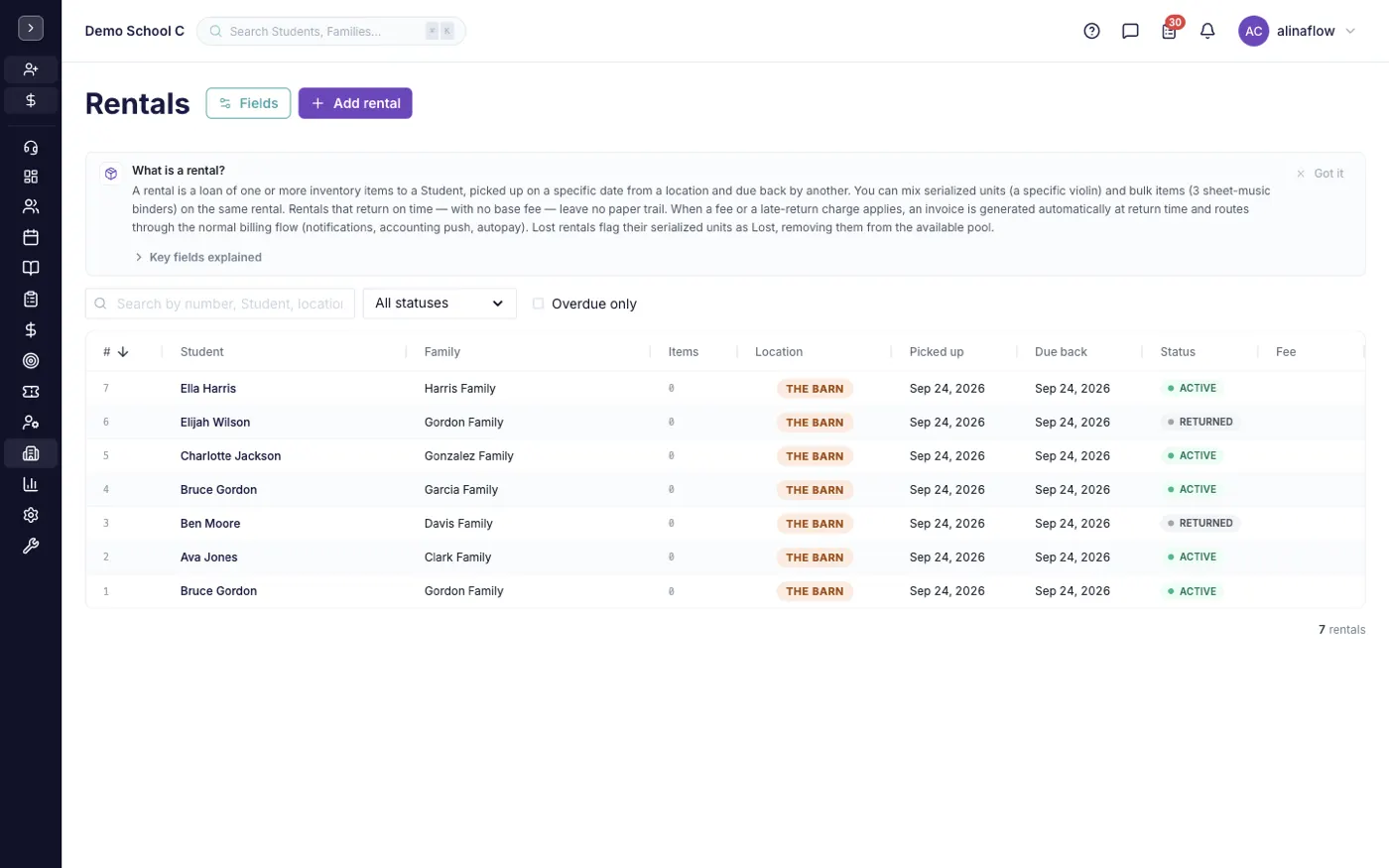This screenshot has width=1389, height=868.
Task: Open the dashboard grid icon in the sidebar
Action: coord(31,177)
